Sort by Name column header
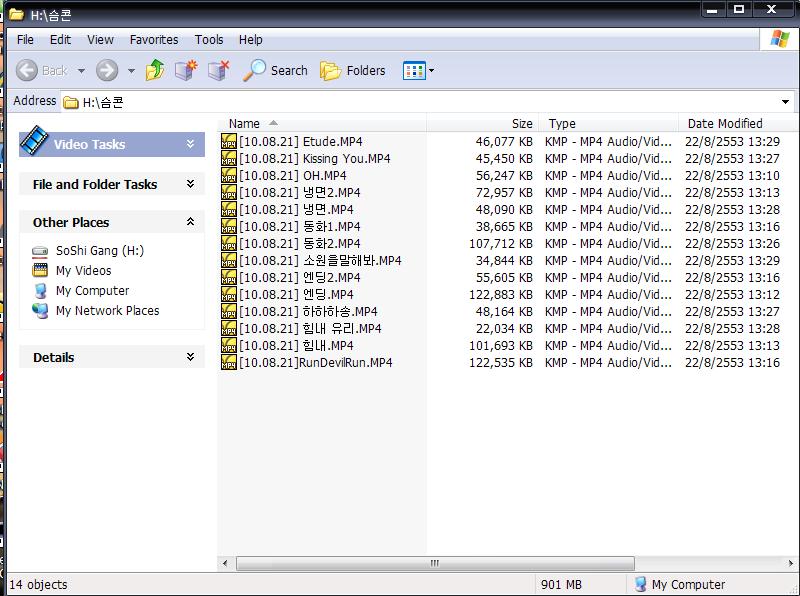This screenshot has height=596, width=800. coord(322,123)
